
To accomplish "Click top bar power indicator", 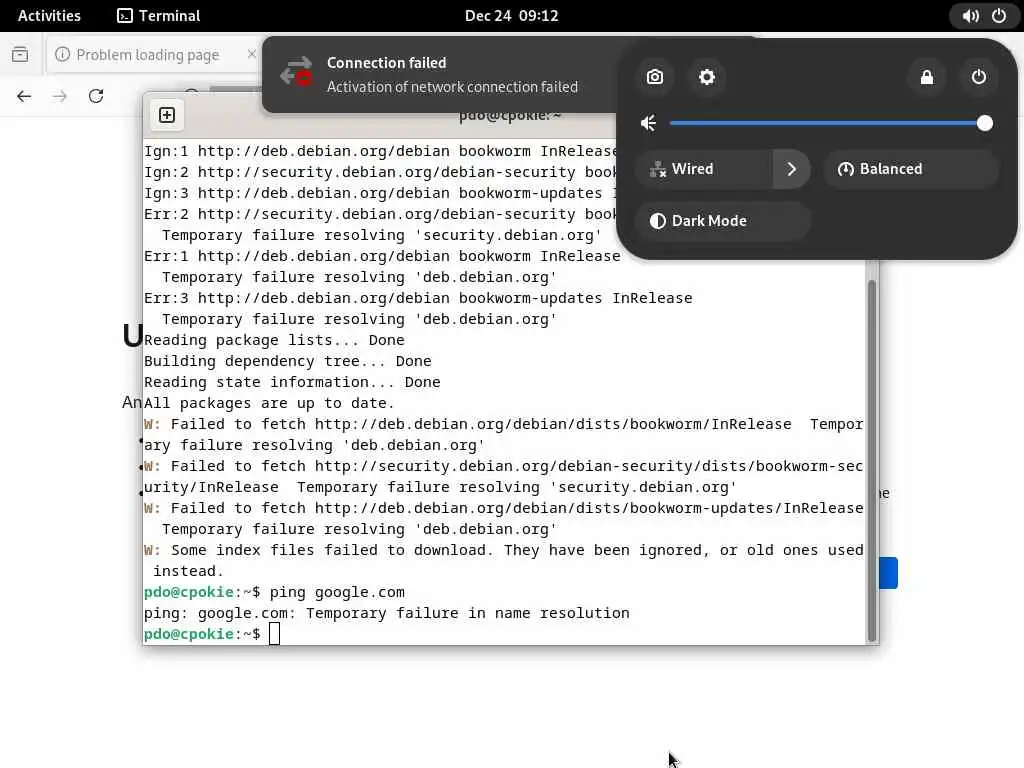I will click(999, 16).
